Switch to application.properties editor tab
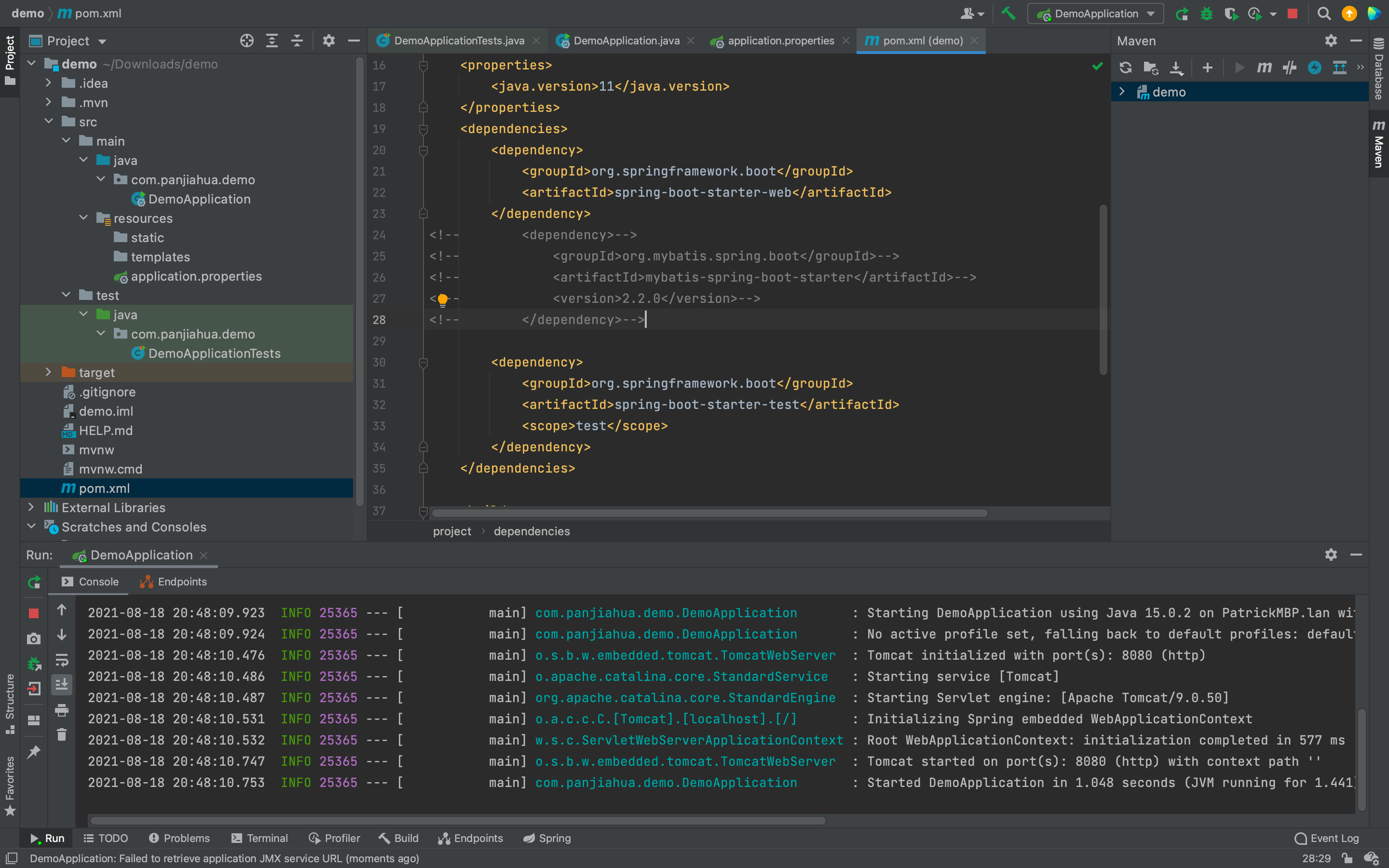This screenshot has height=868, width=1389. 780,41
